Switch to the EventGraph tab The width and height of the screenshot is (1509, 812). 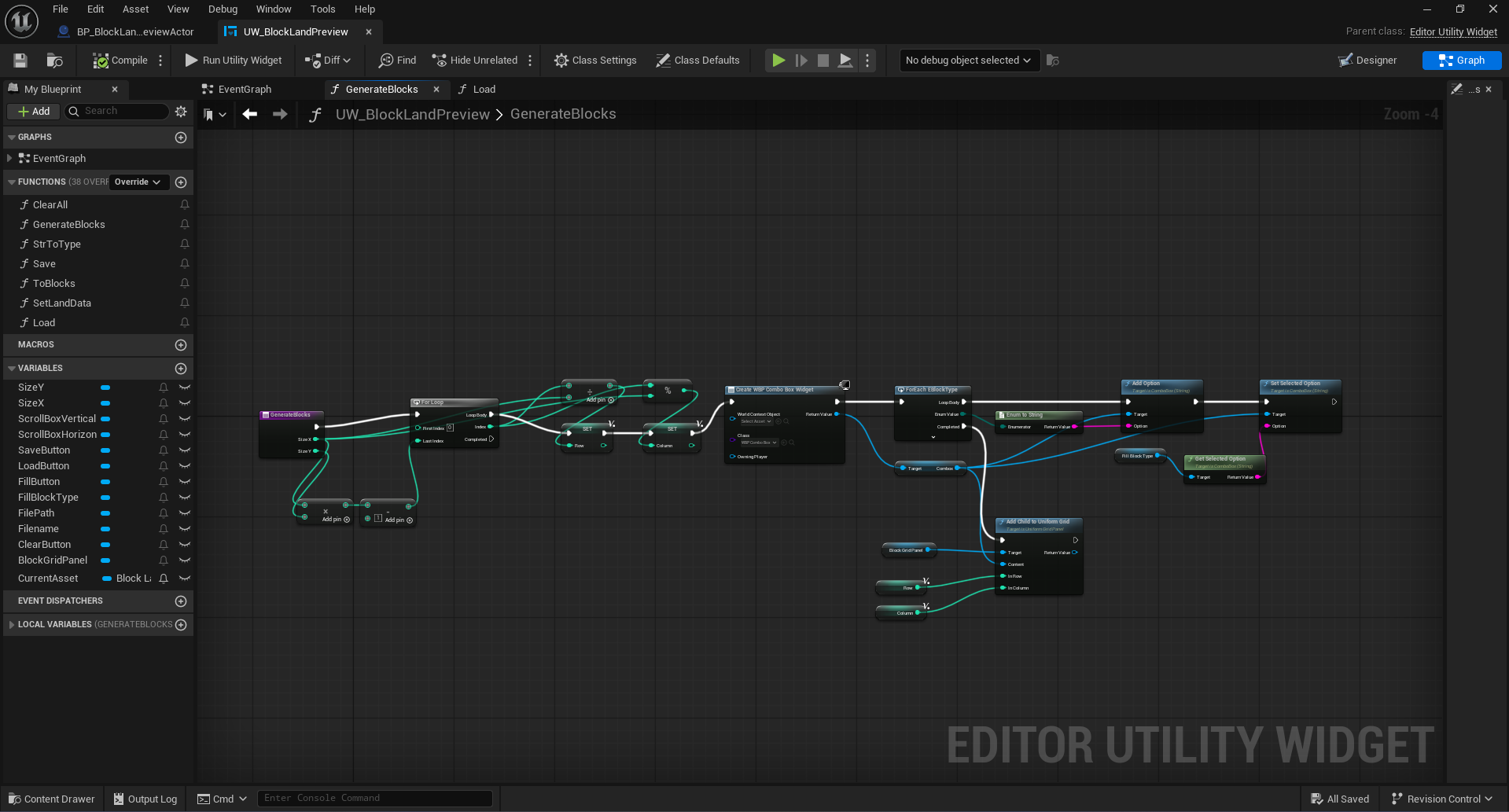(245, 90)
